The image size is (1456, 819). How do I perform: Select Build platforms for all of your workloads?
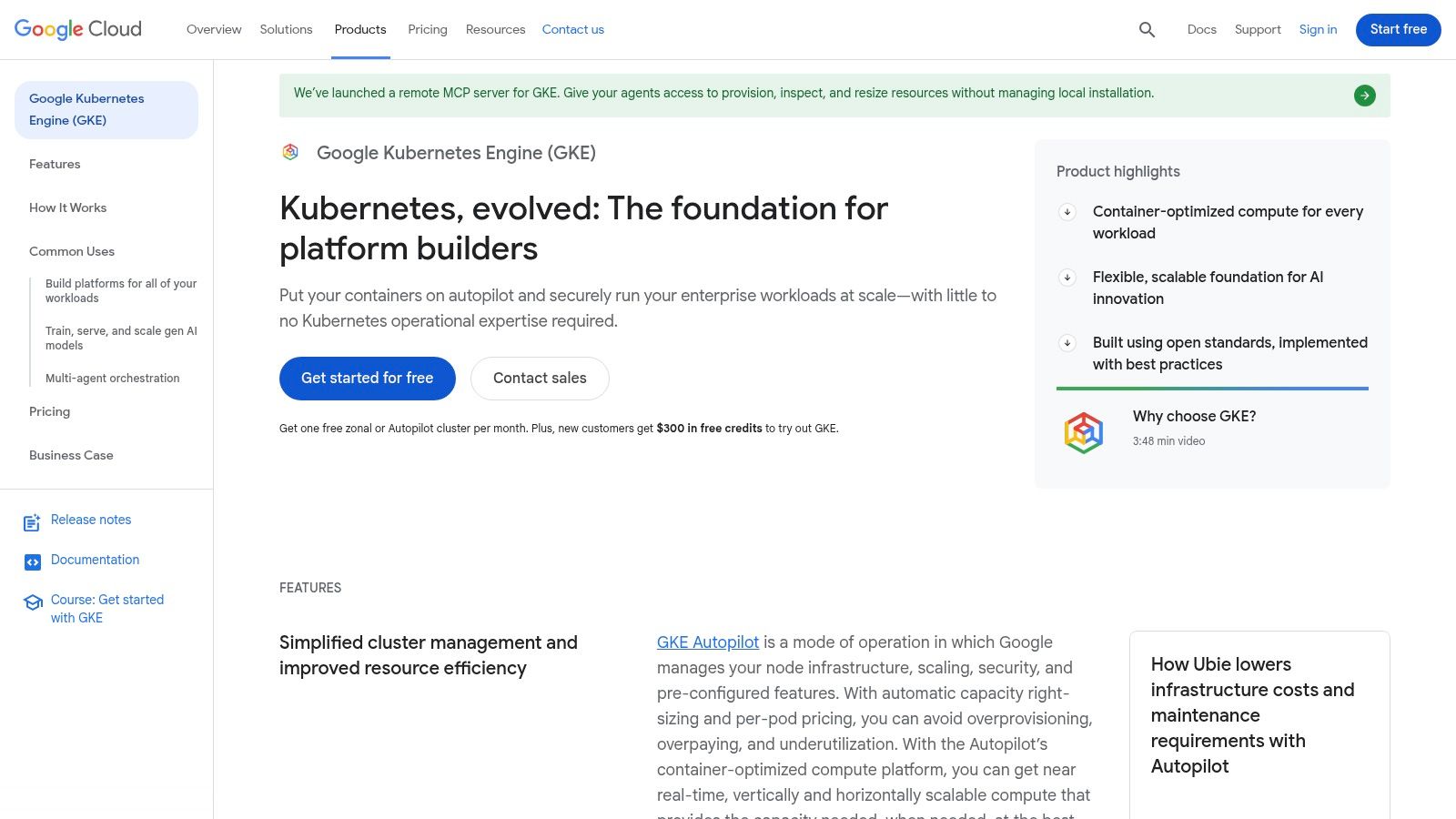click(121, 291)
